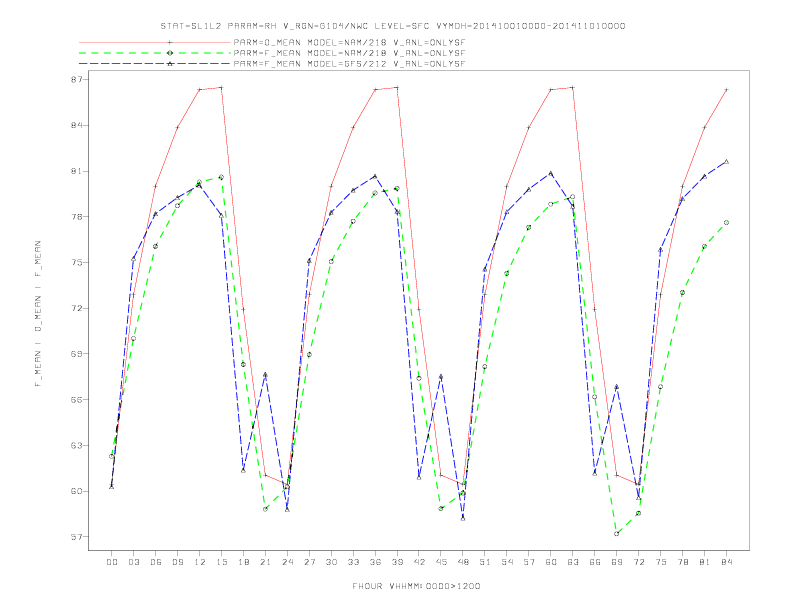The image size is (792, 612).
Task: Click the green dashed legend line sample
Action: tap(155, 53)
